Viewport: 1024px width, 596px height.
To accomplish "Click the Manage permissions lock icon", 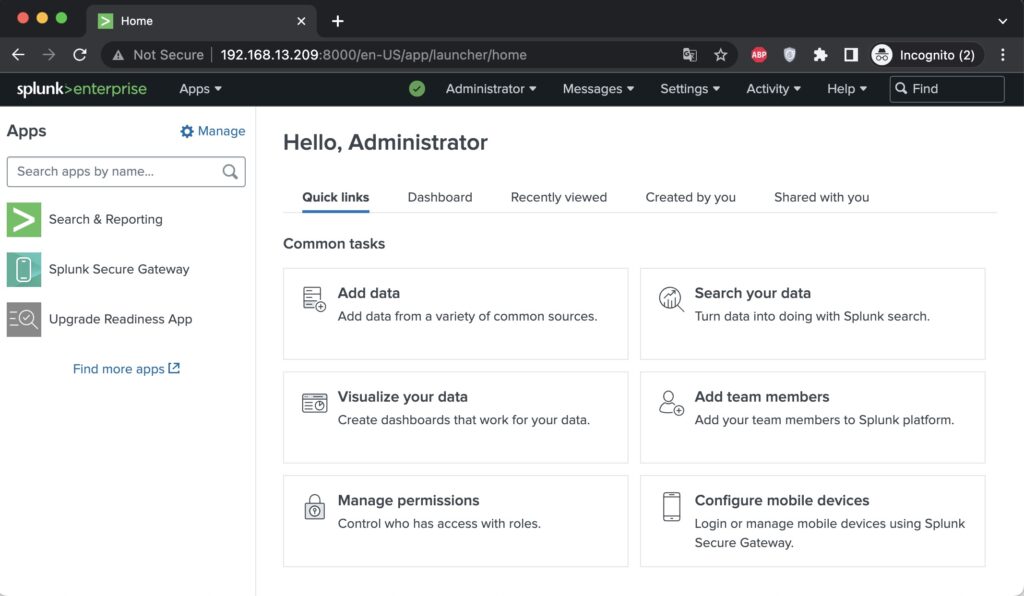I will [314, 507].
